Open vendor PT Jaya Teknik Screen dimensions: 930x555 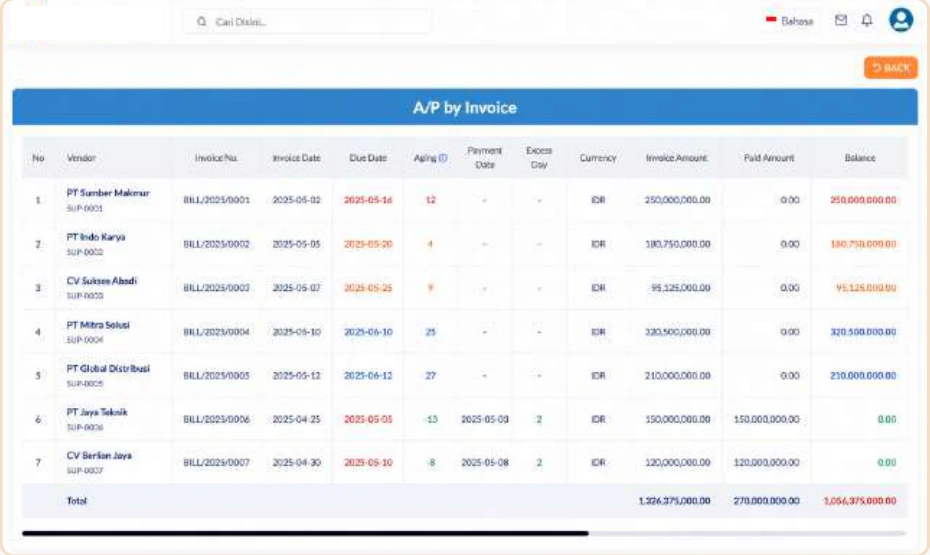tap(97, 412)
